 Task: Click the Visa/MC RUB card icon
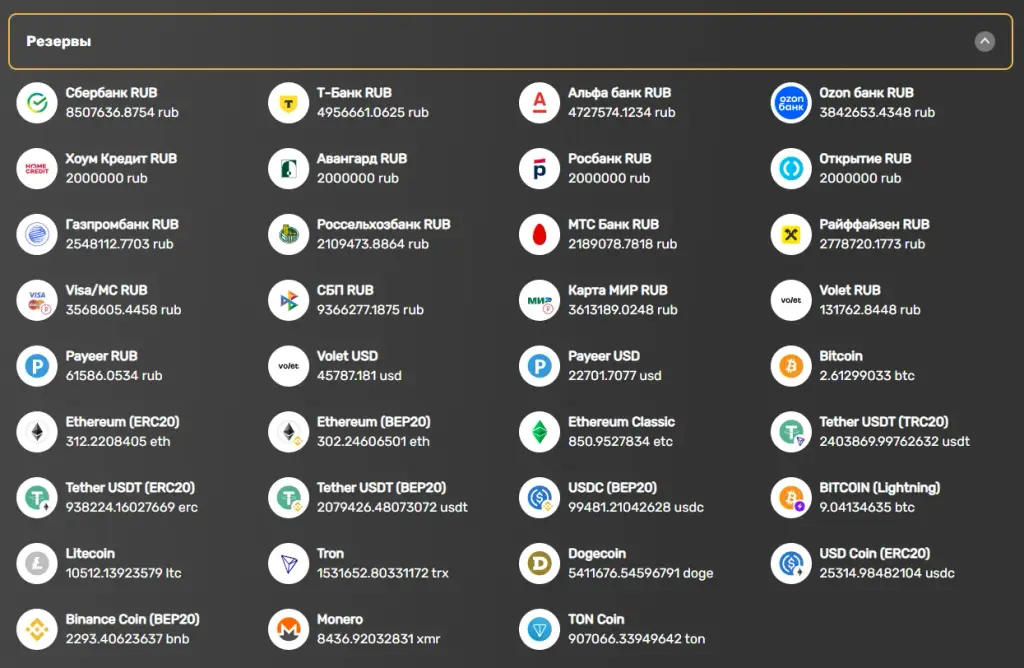coord(37,300)
